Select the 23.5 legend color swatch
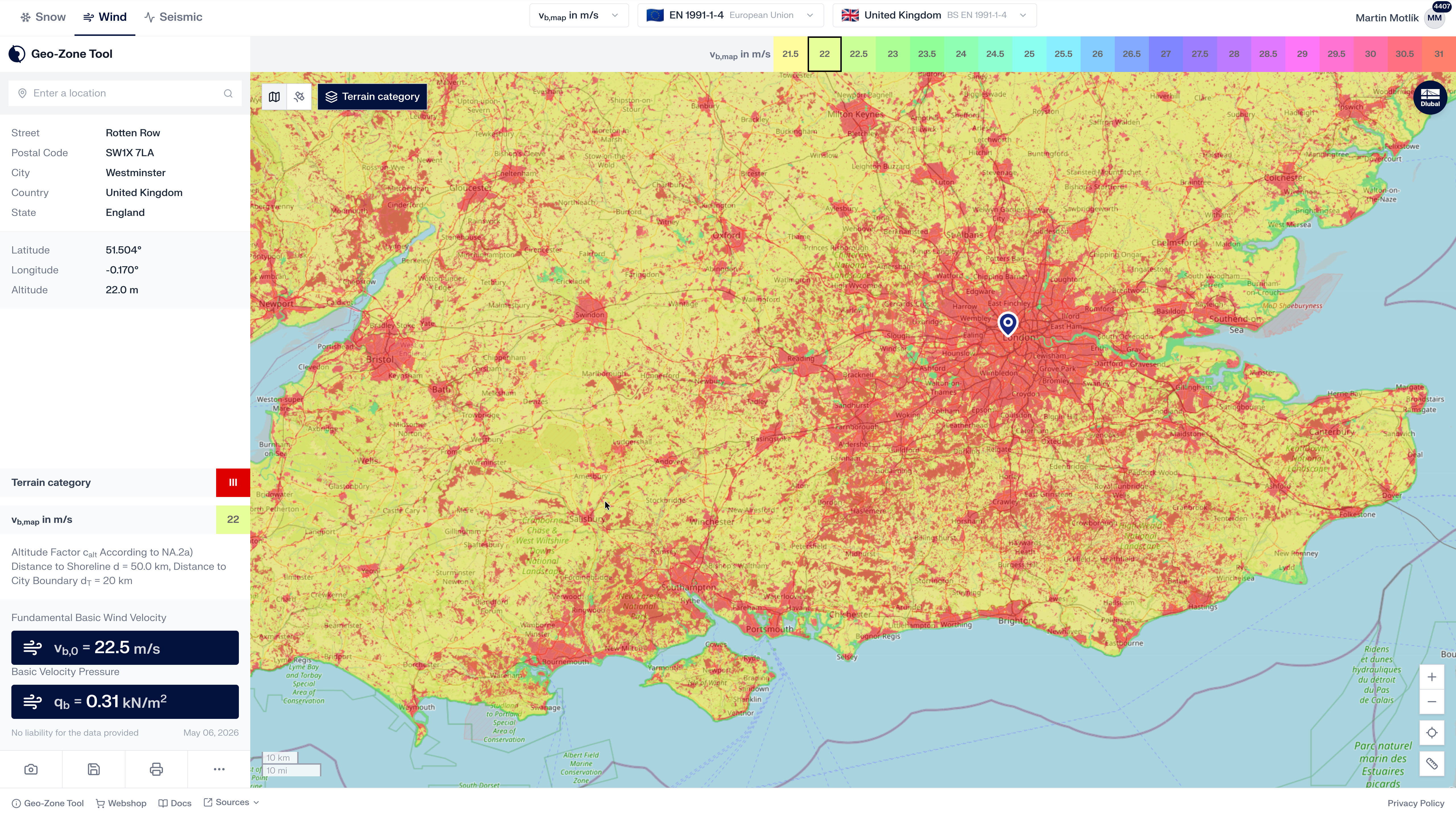1456x819 pixels. click(x=926, y=54)
